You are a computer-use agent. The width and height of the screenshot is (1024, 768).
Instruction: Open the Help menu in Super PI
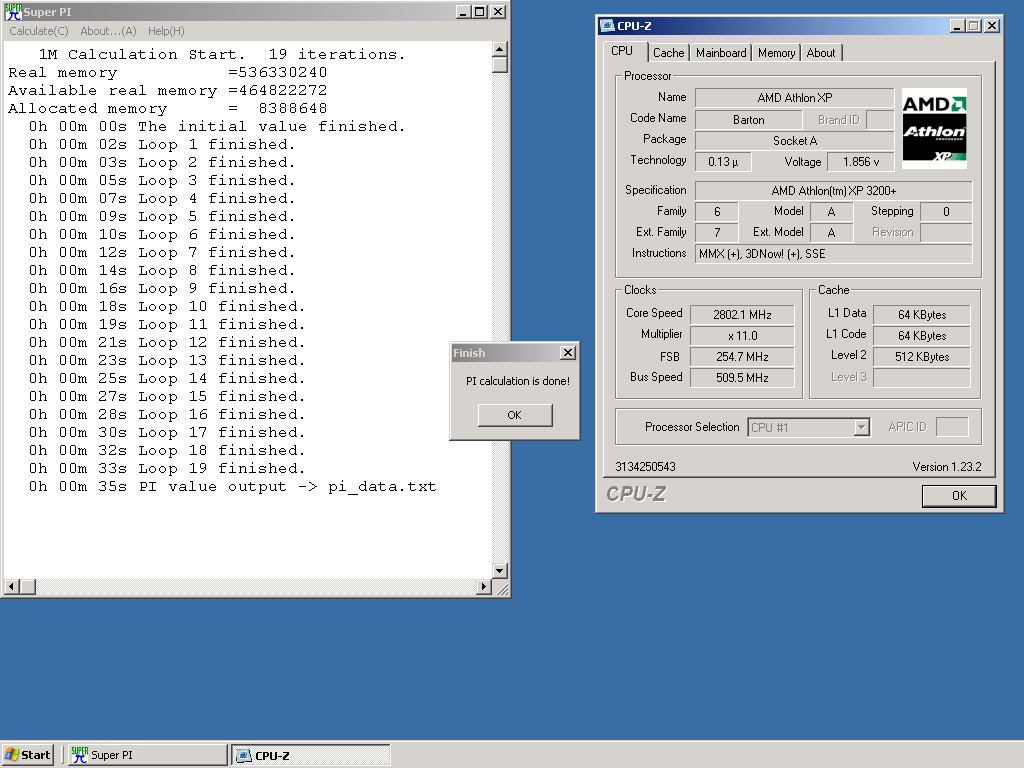point(166,31)
